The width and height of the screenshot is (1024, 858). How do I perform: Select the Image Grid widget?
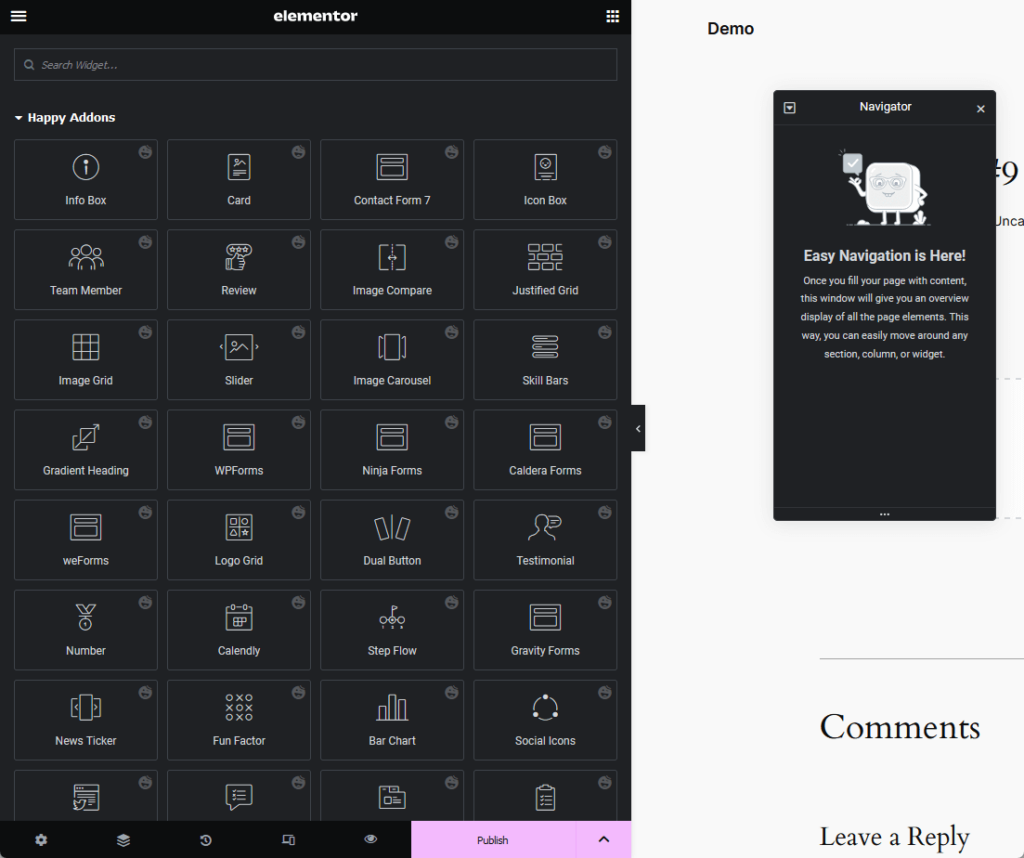pos(86,360)
